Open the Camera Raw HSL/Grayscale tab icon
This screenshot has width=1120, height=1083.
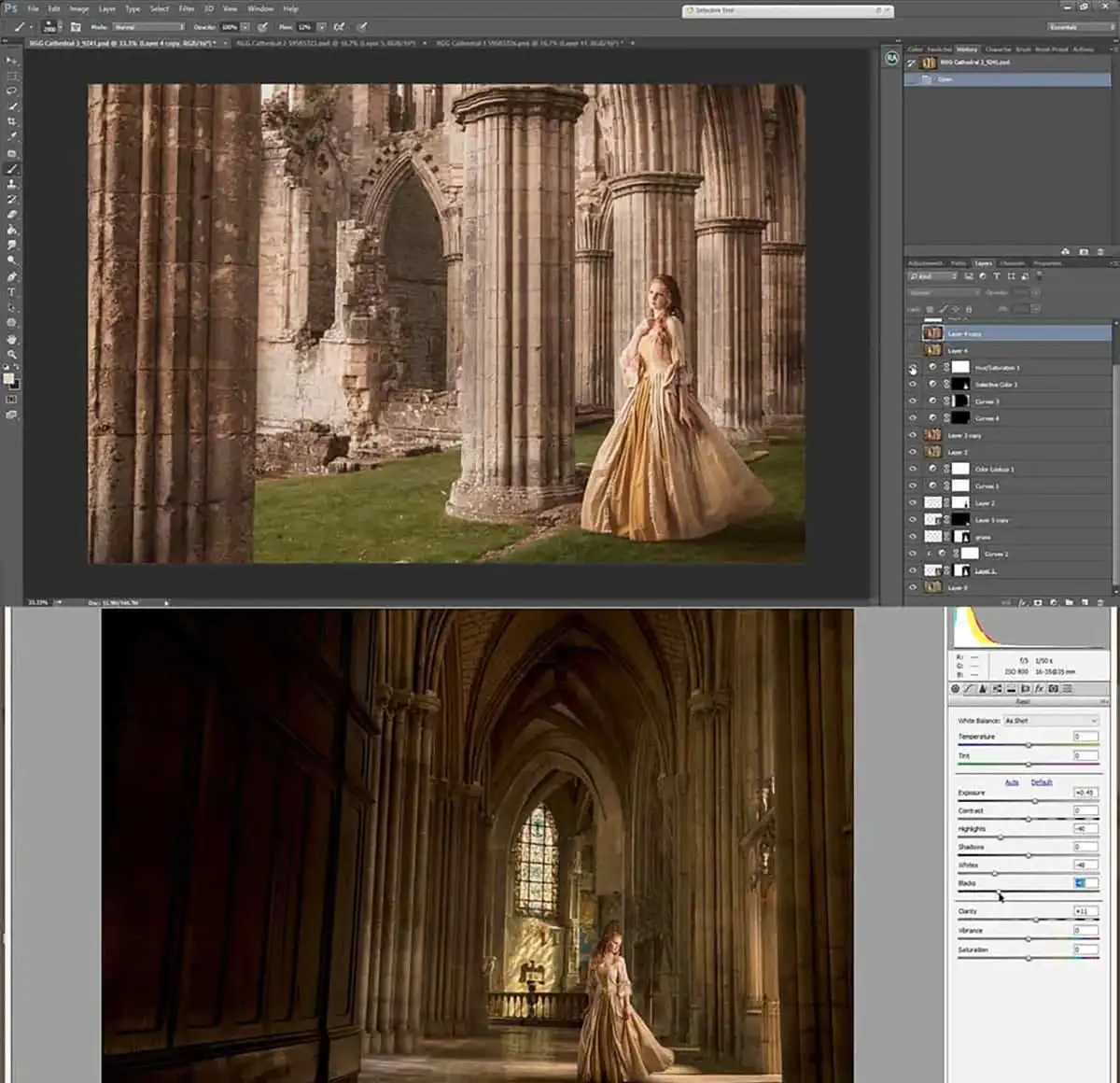pyautogui.click(x=996, y=688)
